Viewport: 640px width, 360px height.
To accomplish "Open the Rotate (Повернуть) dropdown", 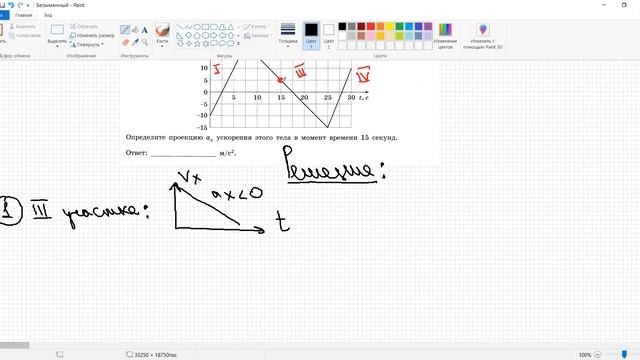I will [x=87, y=44].
